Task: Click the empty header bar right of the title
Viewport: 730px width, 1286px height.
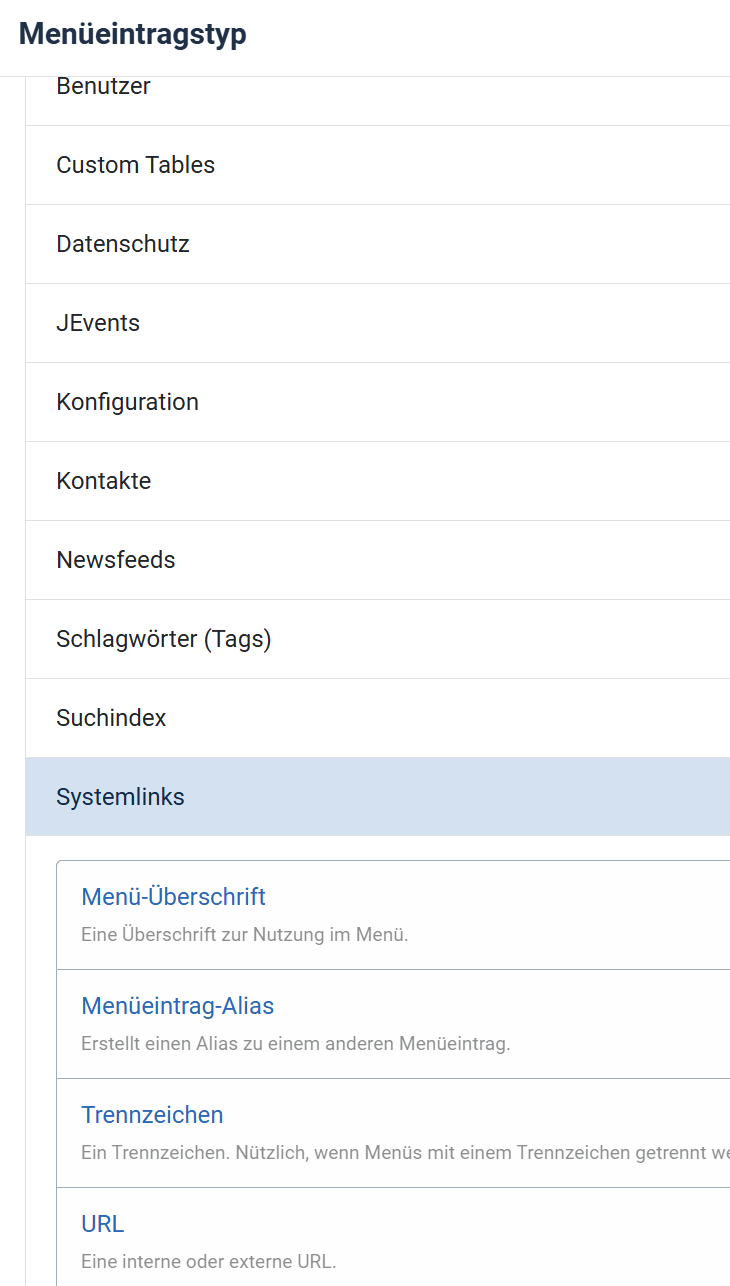Action: pos(500,35)
